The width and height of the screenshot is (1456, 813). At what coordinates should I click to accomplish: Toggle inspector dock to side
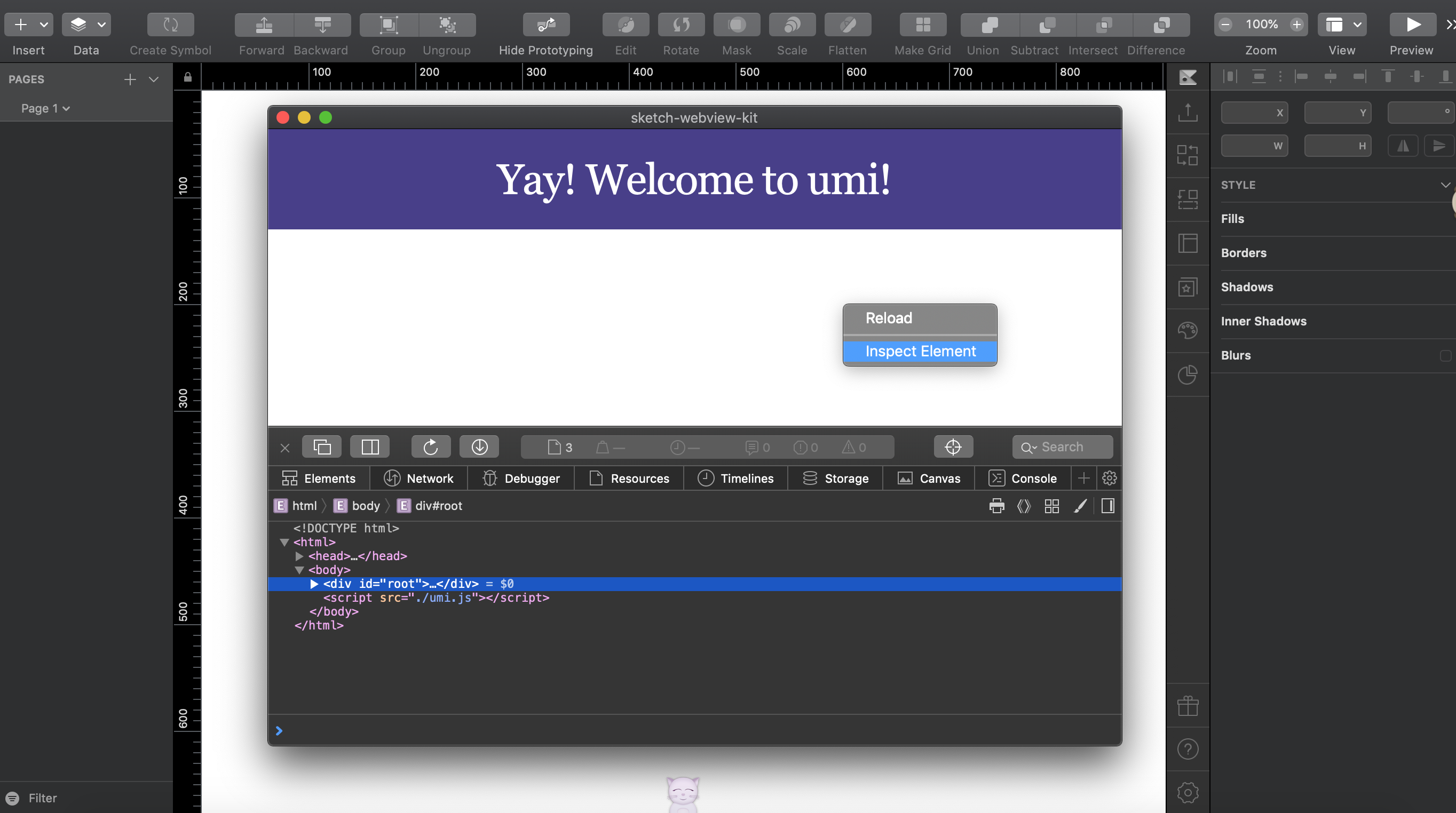point(370,447)
